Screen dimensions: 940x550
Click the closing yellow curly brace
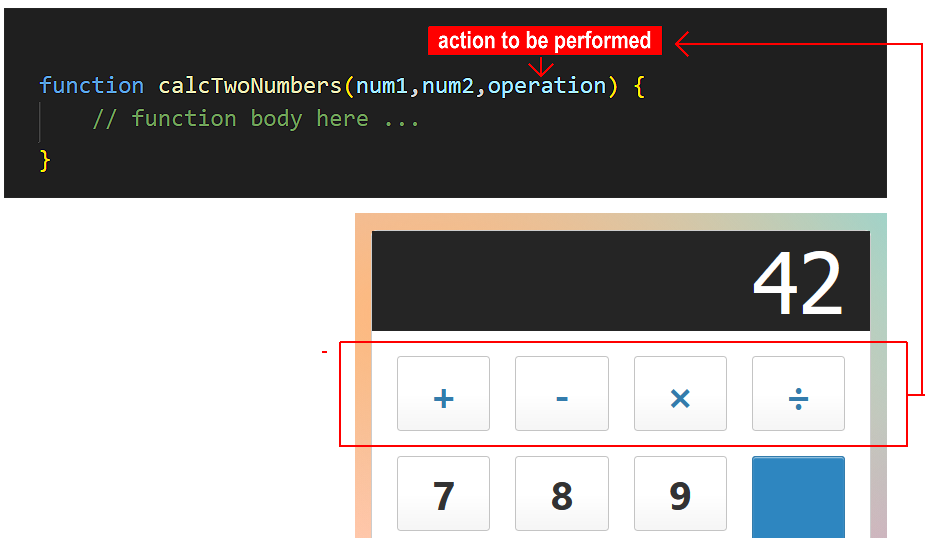pos(44,160)
